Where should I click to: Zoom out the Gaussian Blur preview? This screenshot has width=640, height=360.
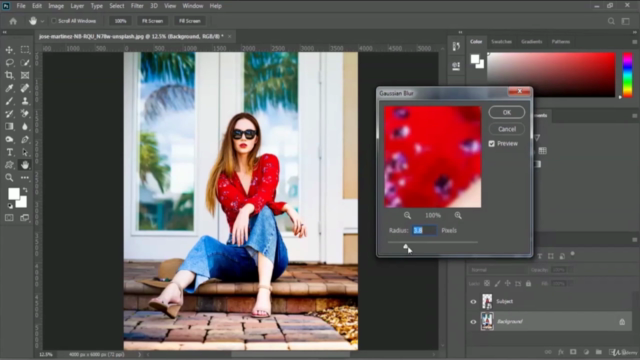pos(407,216)
